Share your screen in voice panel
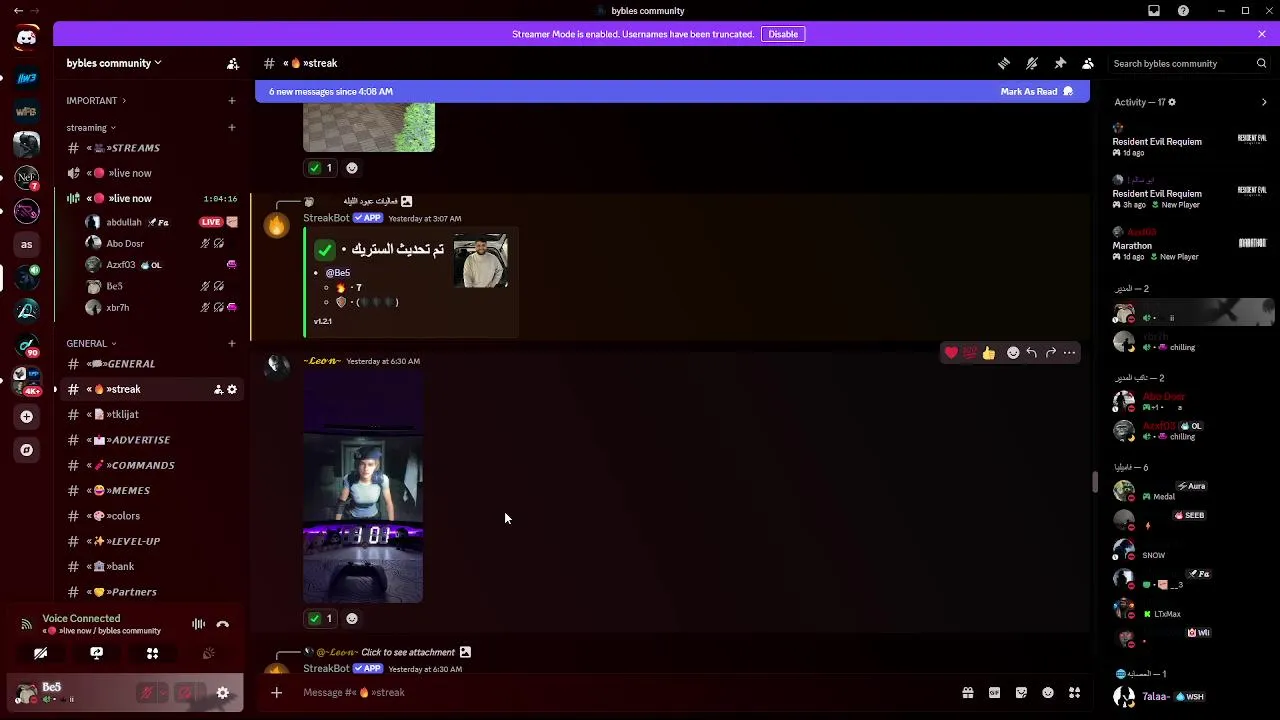The width and height of the screenshot is (1280, 720). tap(97, 653)
